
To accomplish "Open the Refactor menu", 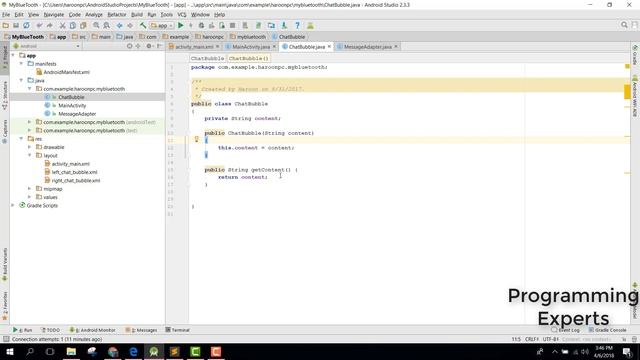I will coord(117,15).
